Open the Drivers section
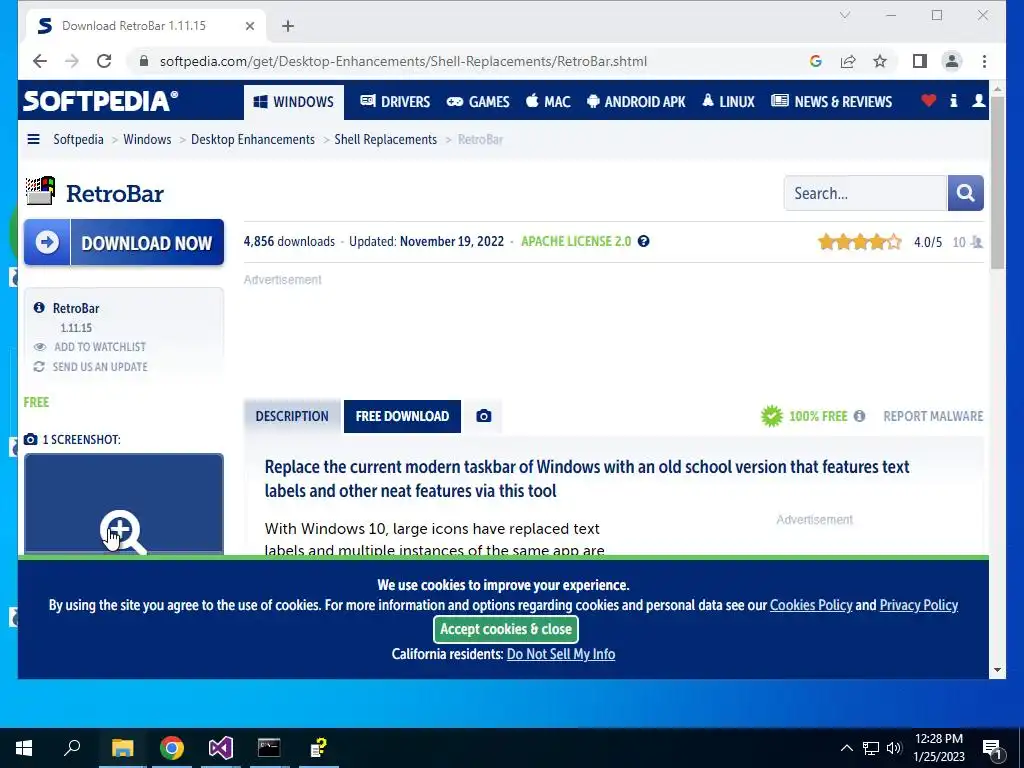1024x768 pixels. pyautogui.click(x=395, y=102)
